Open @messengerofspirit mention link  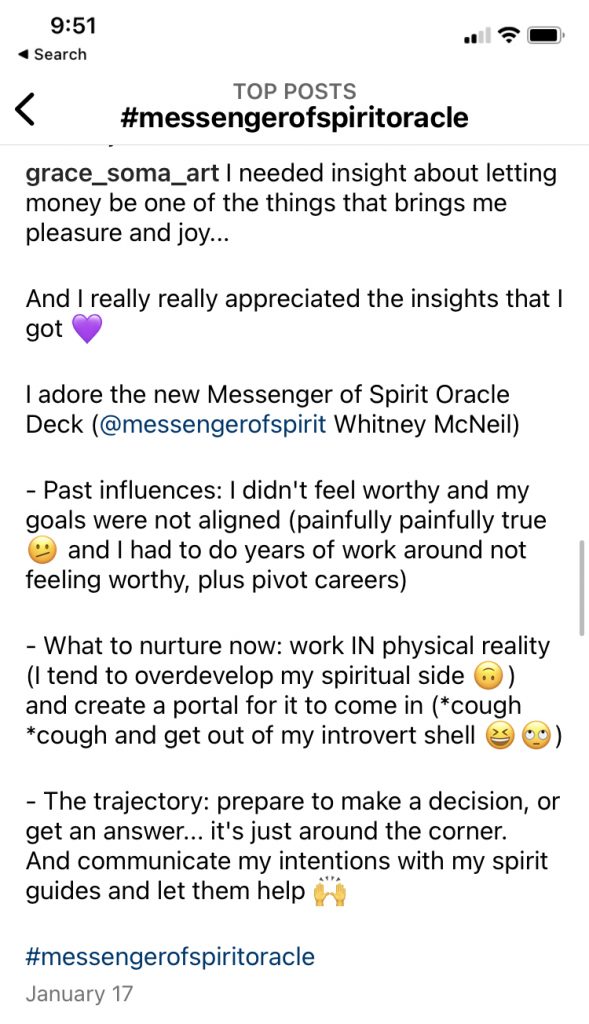click(x=213, y=424)
